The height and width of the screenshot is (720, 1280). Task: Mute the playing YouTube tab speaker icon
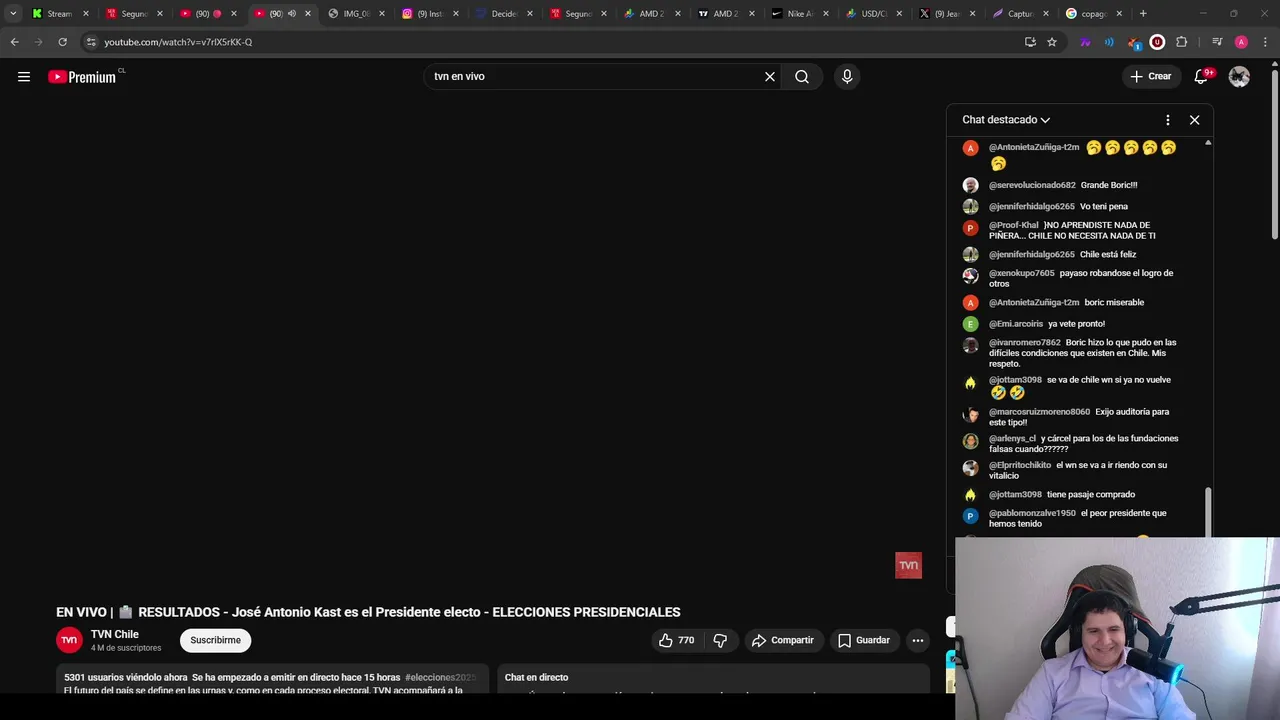(292, 14)
